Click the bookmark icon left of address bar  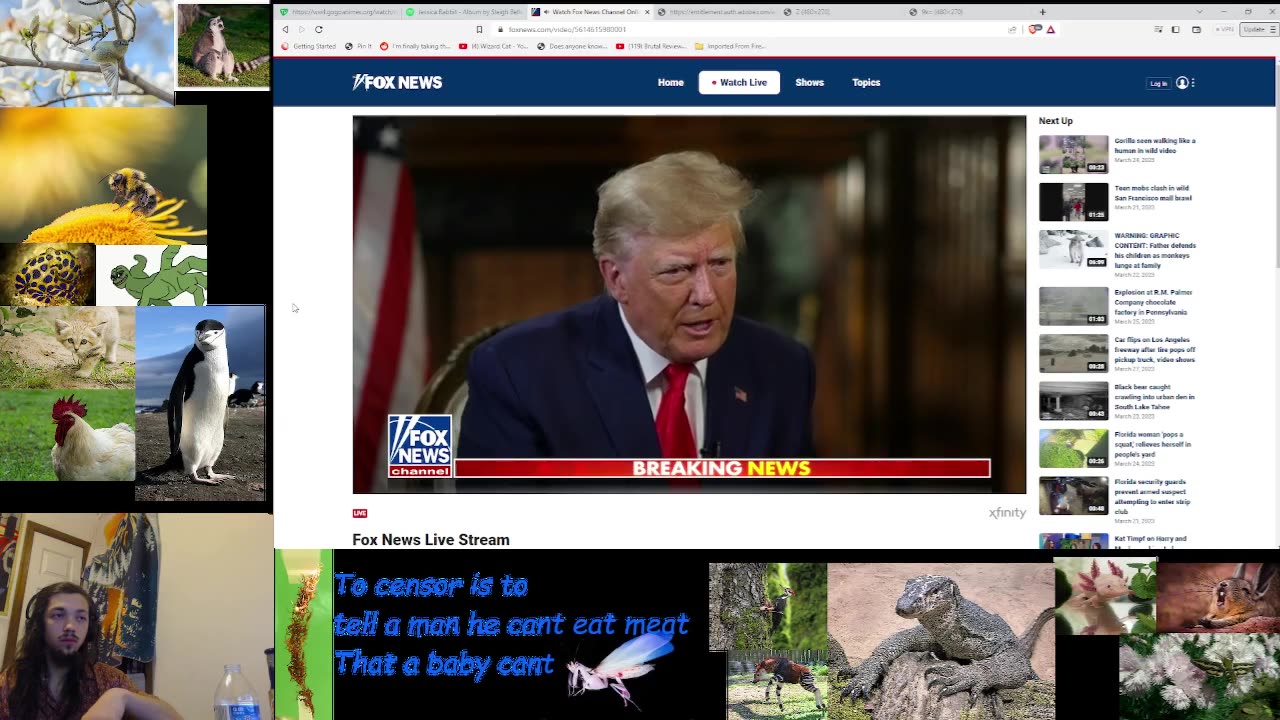(479, 29)
